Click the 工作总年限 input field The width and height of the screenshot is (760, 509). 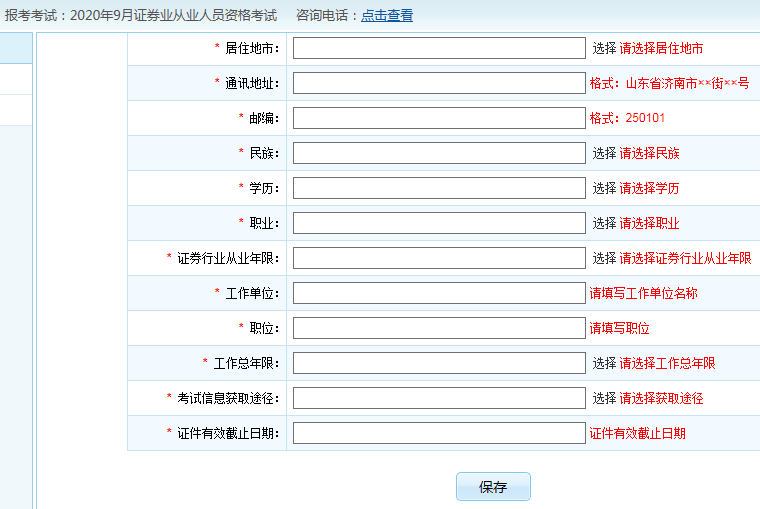[439, 363]
